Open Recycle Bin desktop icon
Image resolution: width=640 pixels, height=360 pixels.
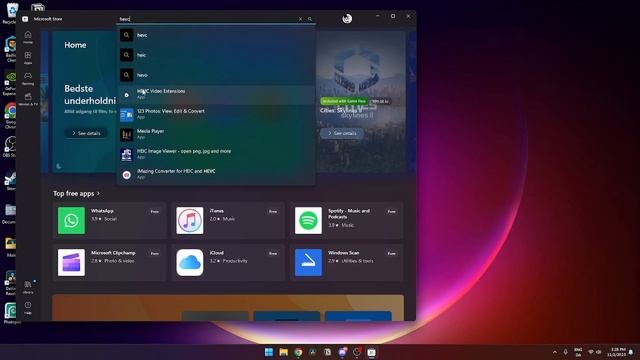tap(11, 13)
